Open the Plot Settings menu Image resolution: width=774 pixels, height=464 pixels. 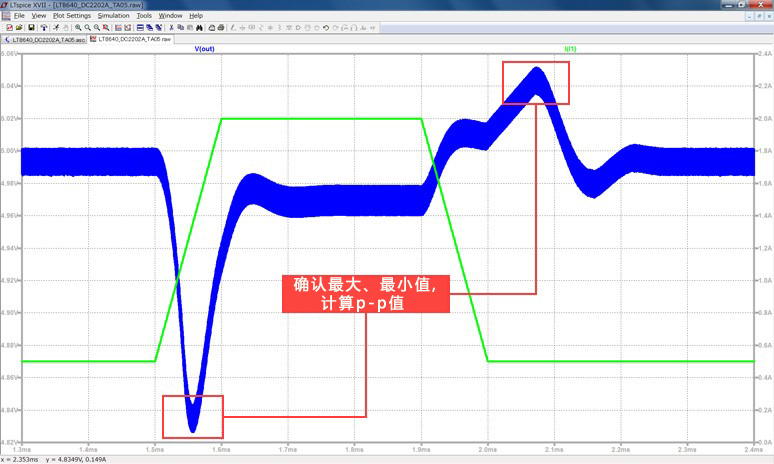pyautogui.click(x=70, y=16)
